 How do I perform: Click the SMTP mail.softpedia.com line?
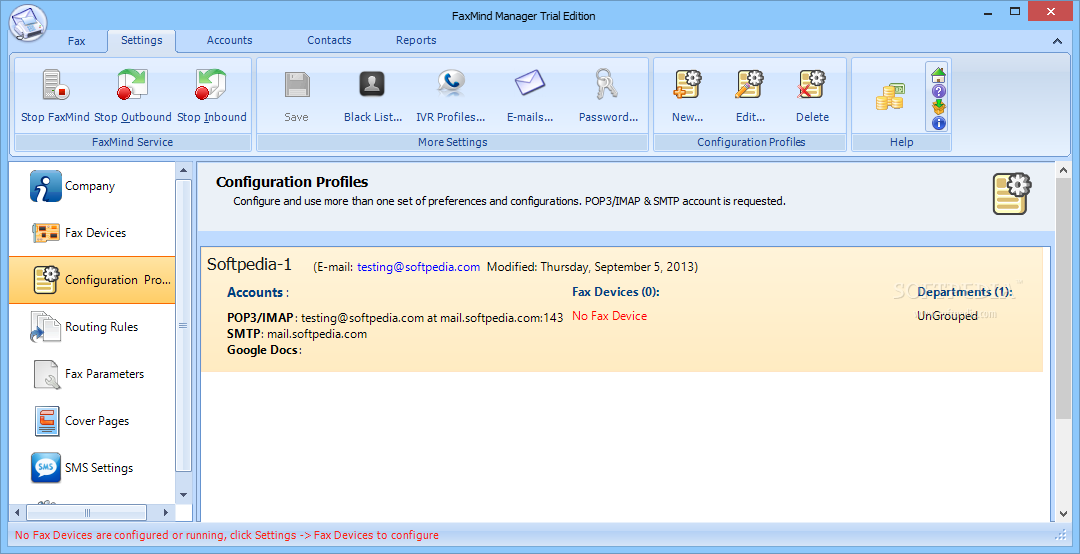297,334
